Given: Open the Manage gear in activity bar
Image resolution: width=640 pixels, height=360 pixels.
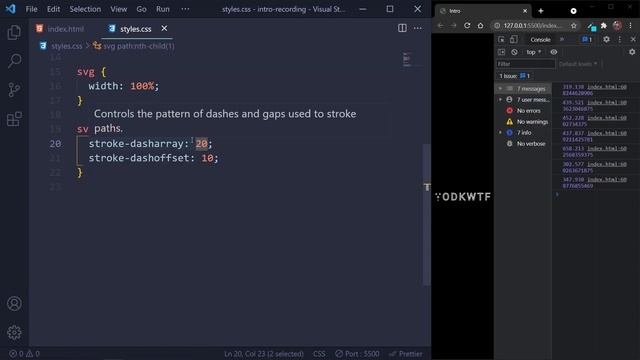Looking at the screenshot, I should tap(14, 333).
